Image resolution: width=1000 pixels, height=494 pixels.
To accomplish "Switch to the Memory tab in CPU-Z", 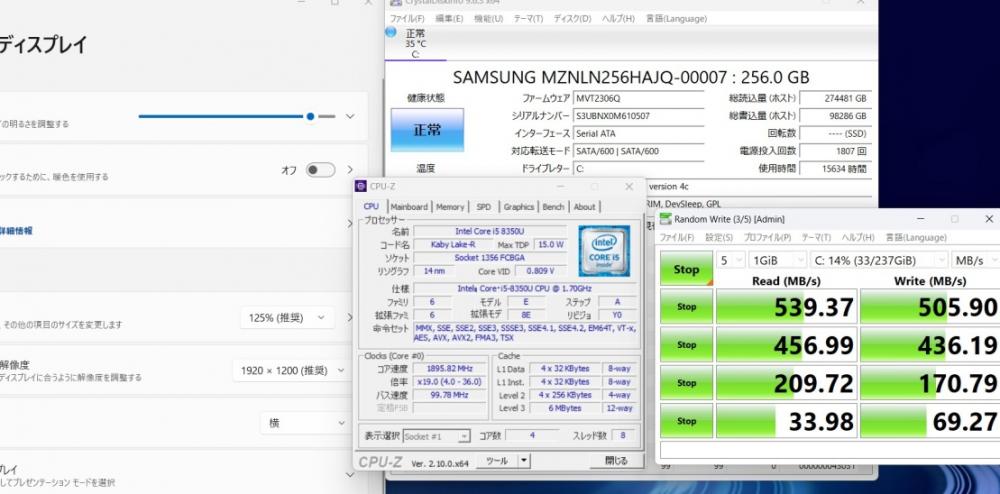I will pyautogui.click(x=450, y=207).
